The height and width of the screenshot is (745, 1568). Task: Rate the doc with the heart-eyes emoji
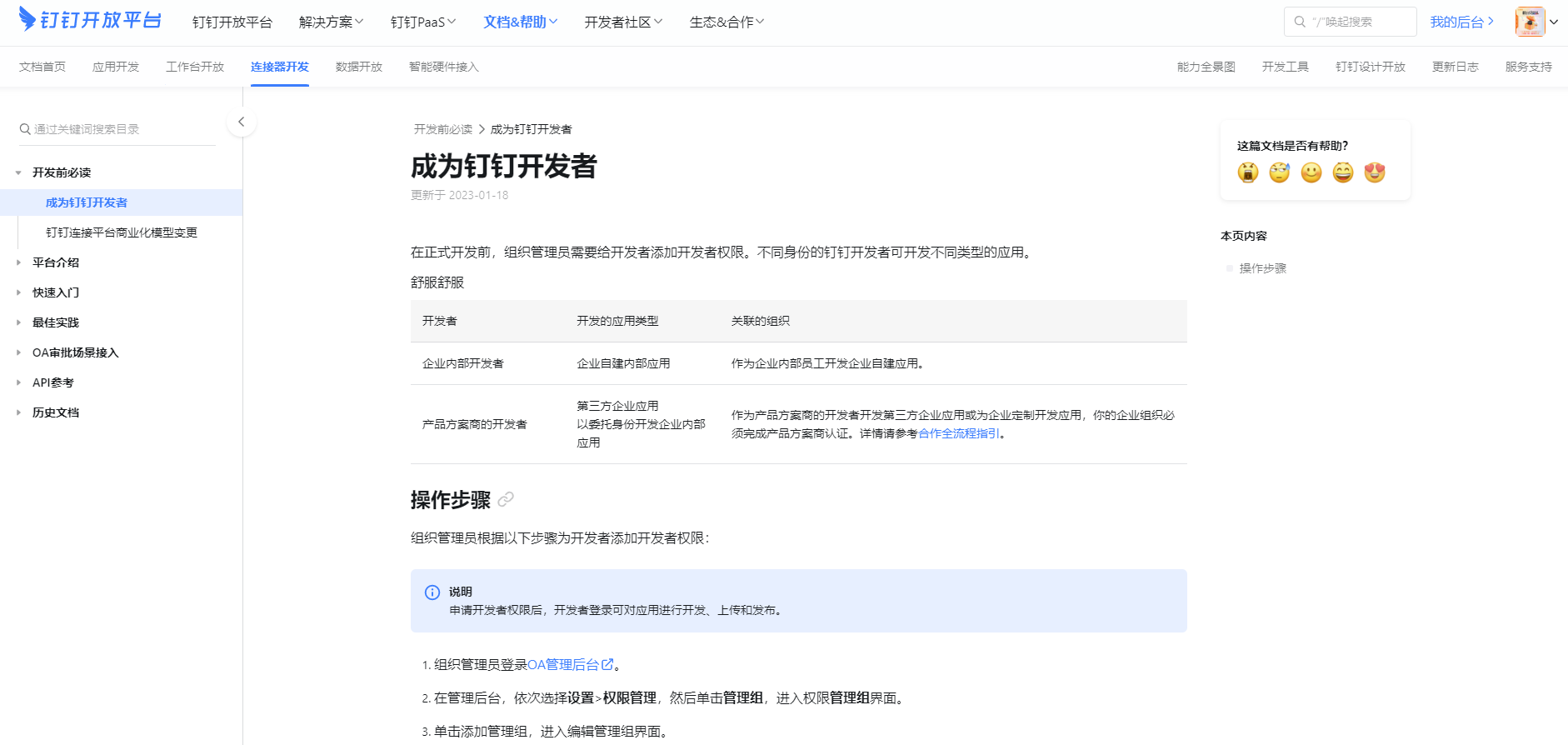[1375, 172]
